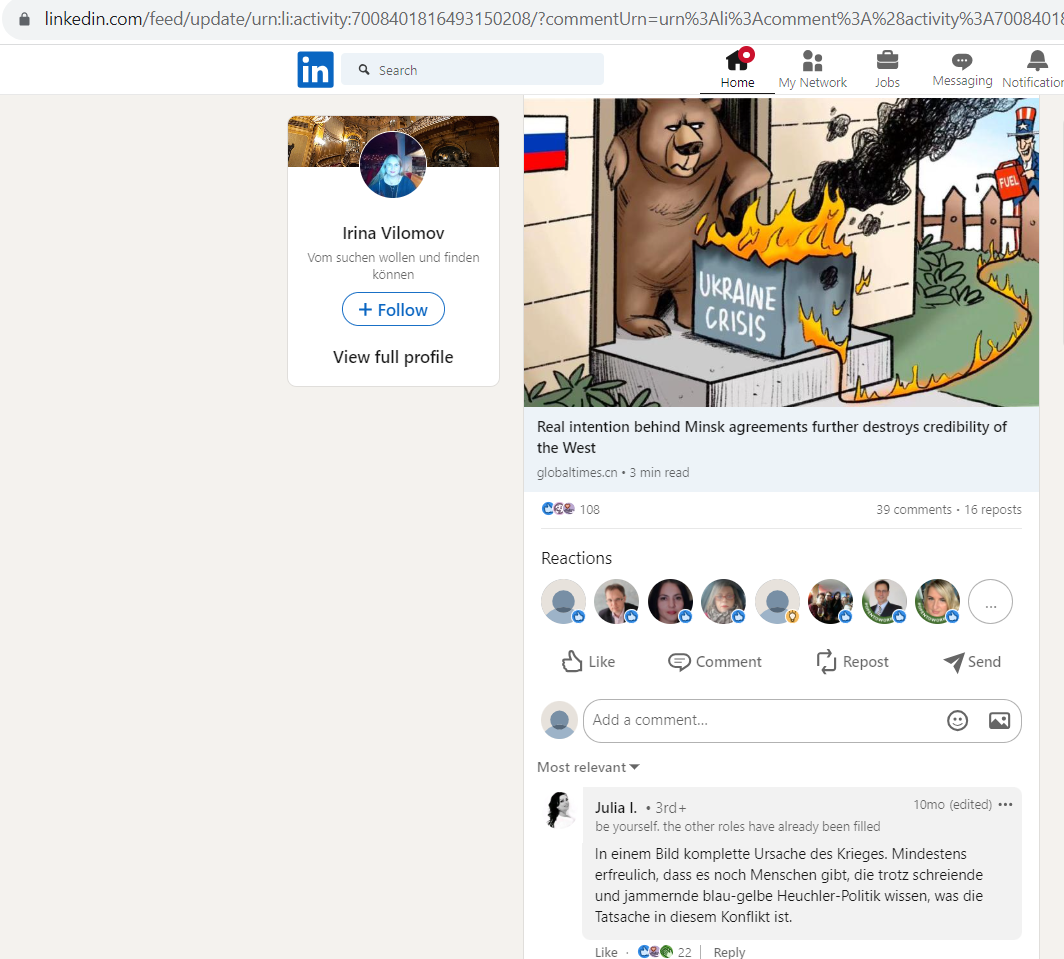Attach an image to the comment
The width and height of the screenshot is (1064, 959).
pos(1000,721)
